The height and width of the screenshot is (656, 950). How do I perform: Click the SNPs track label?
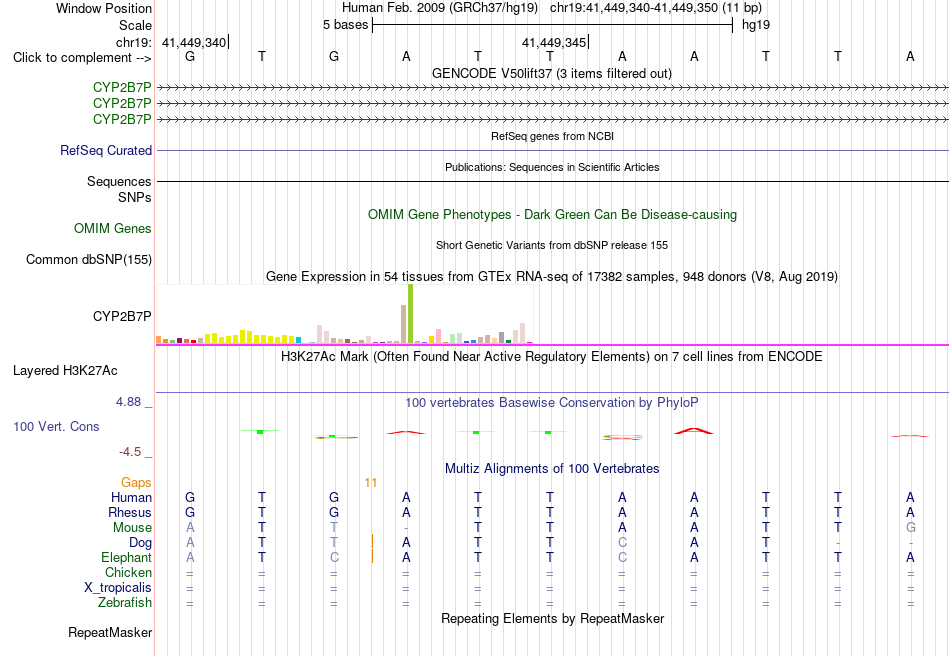[x=135, y=197]
